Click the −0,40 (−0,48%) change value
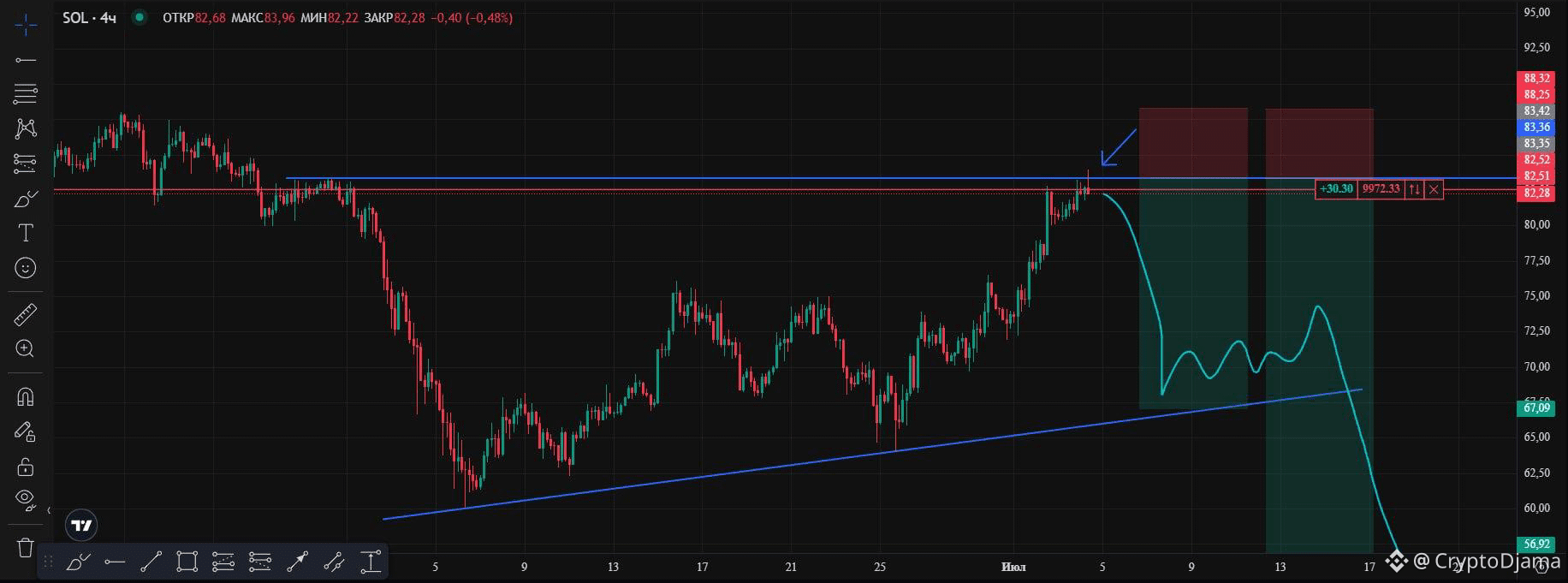The image size is (1568, 583). (472, 18)
